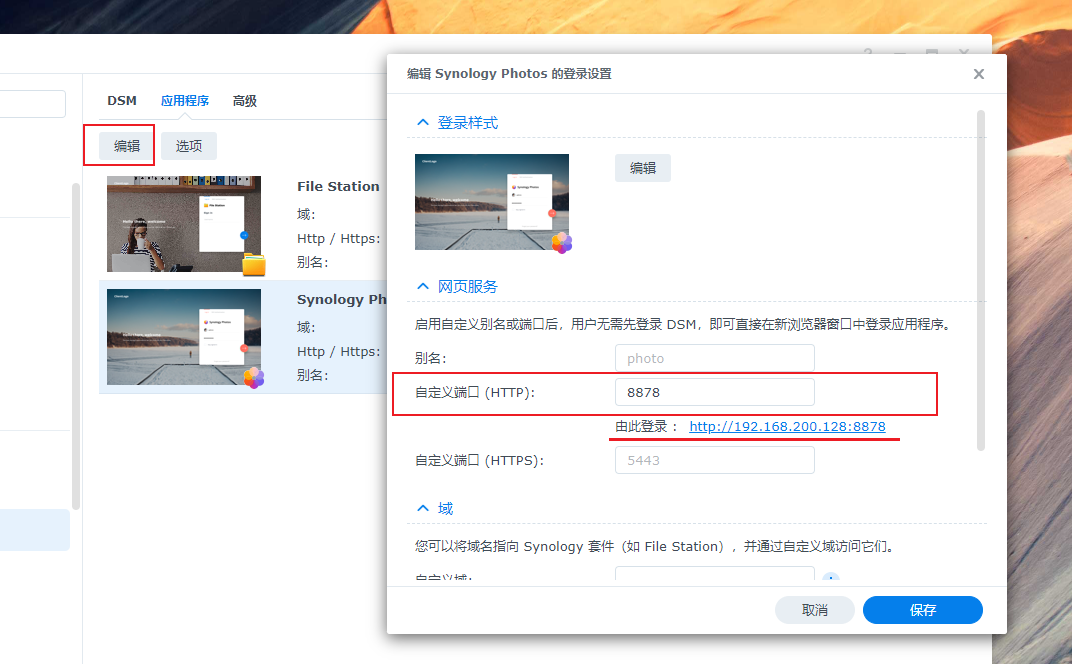1072x664 pixels.
Task: Close the Synology Photos login settings dialog
Action: click(978, 74)
